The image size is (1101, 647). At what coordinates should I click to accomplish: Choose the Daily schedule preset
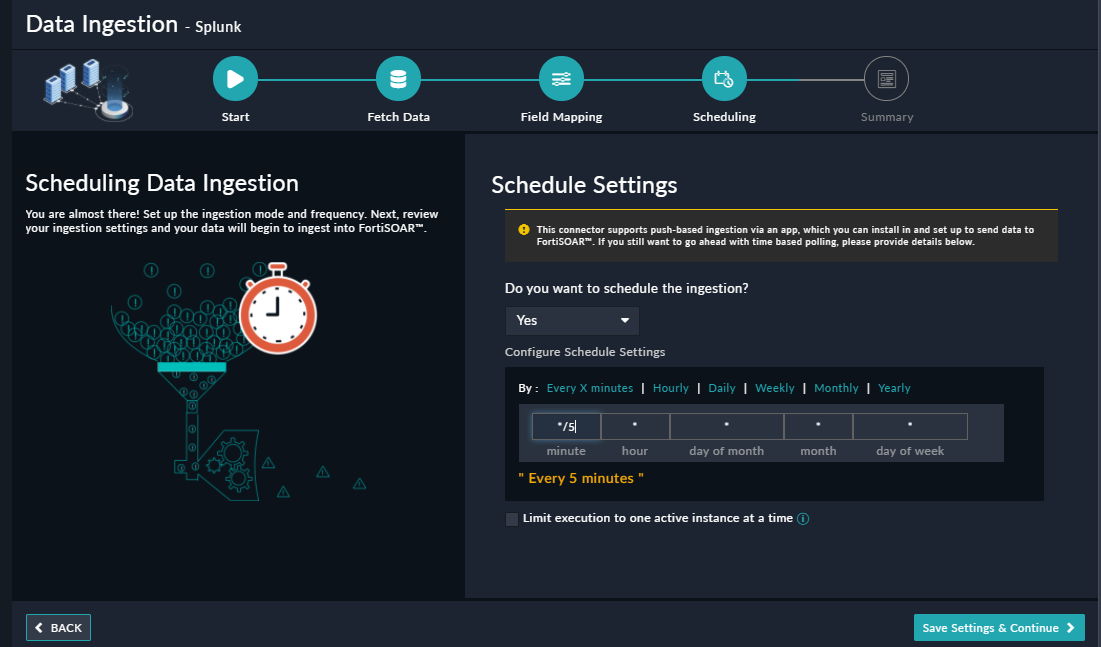point(722,388)
